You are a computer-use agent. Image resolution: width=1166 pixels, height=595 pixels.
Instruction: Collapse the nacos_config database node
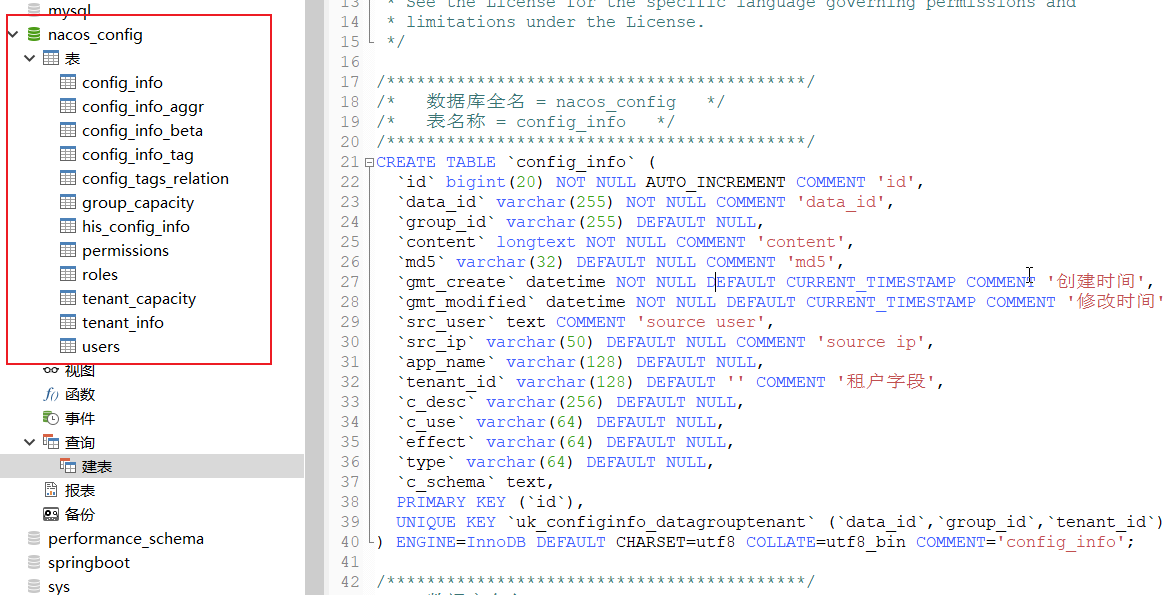coord(13,34)
